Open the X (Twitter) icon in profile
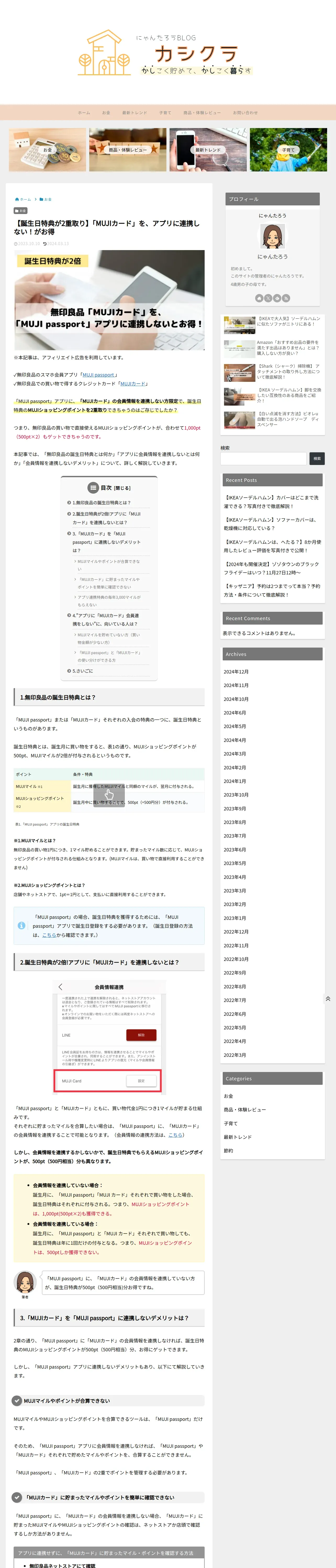The image size is (336, 1568). [x=268, y=298]
